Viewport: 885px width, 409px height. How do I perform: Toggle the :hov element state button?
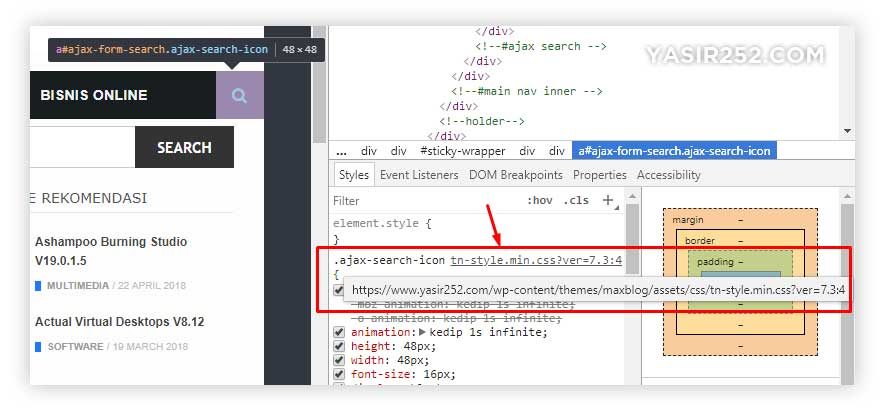coord(540,200)
